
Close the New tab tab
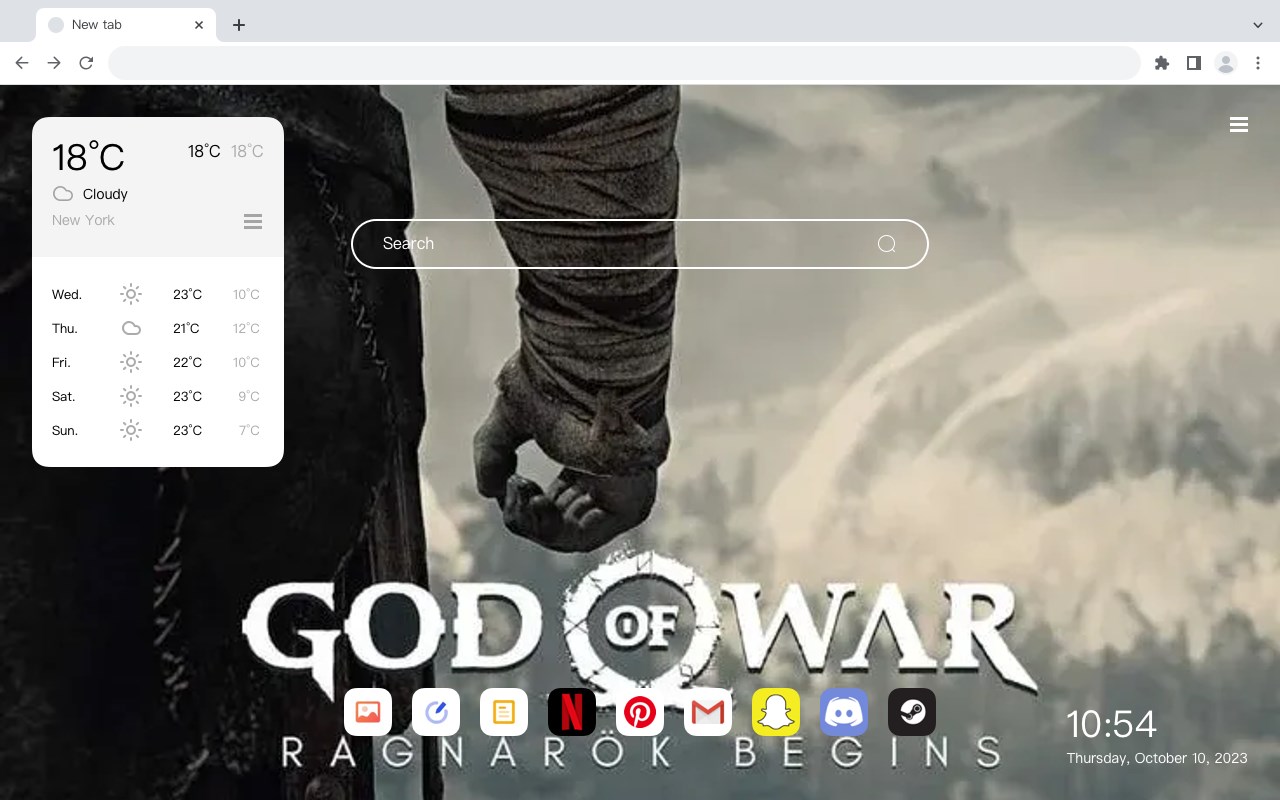click(x=199, y=25)
